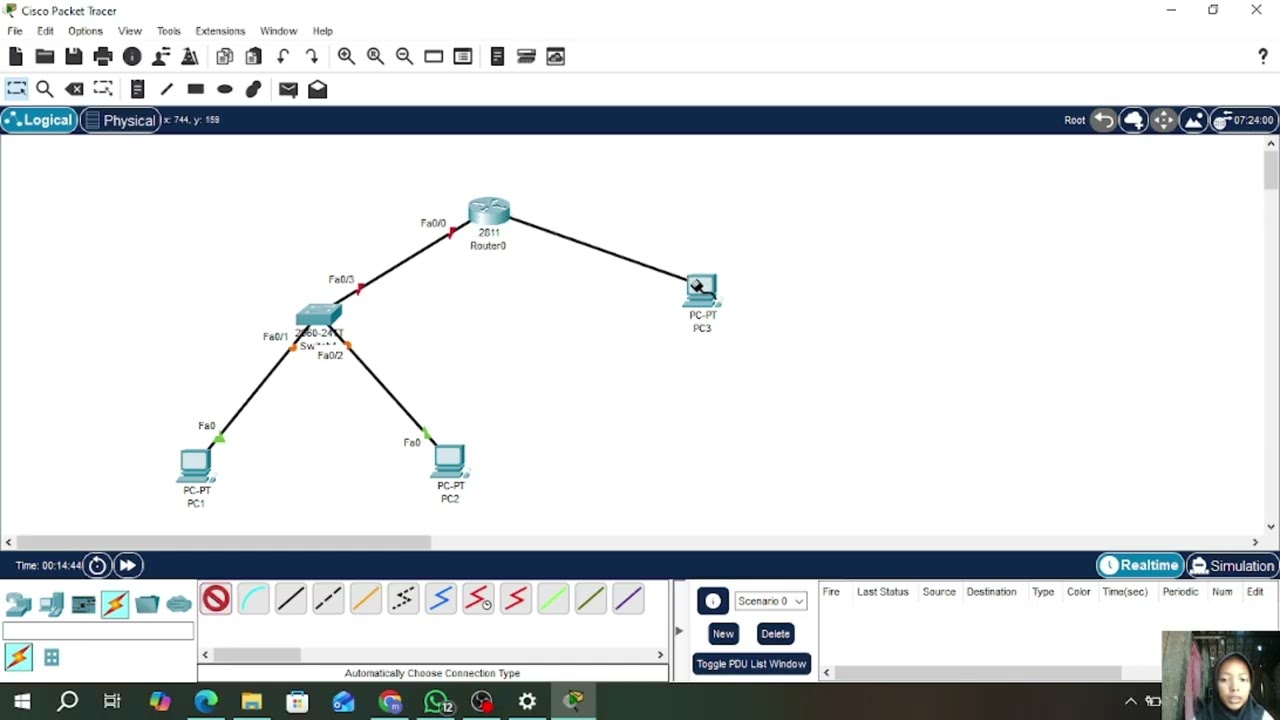Image resolution: width=1280 pixels, height=720 pixels.
Task: Switch to Logical workspace view
Action: pyautogui.click(x=38, y=120)
